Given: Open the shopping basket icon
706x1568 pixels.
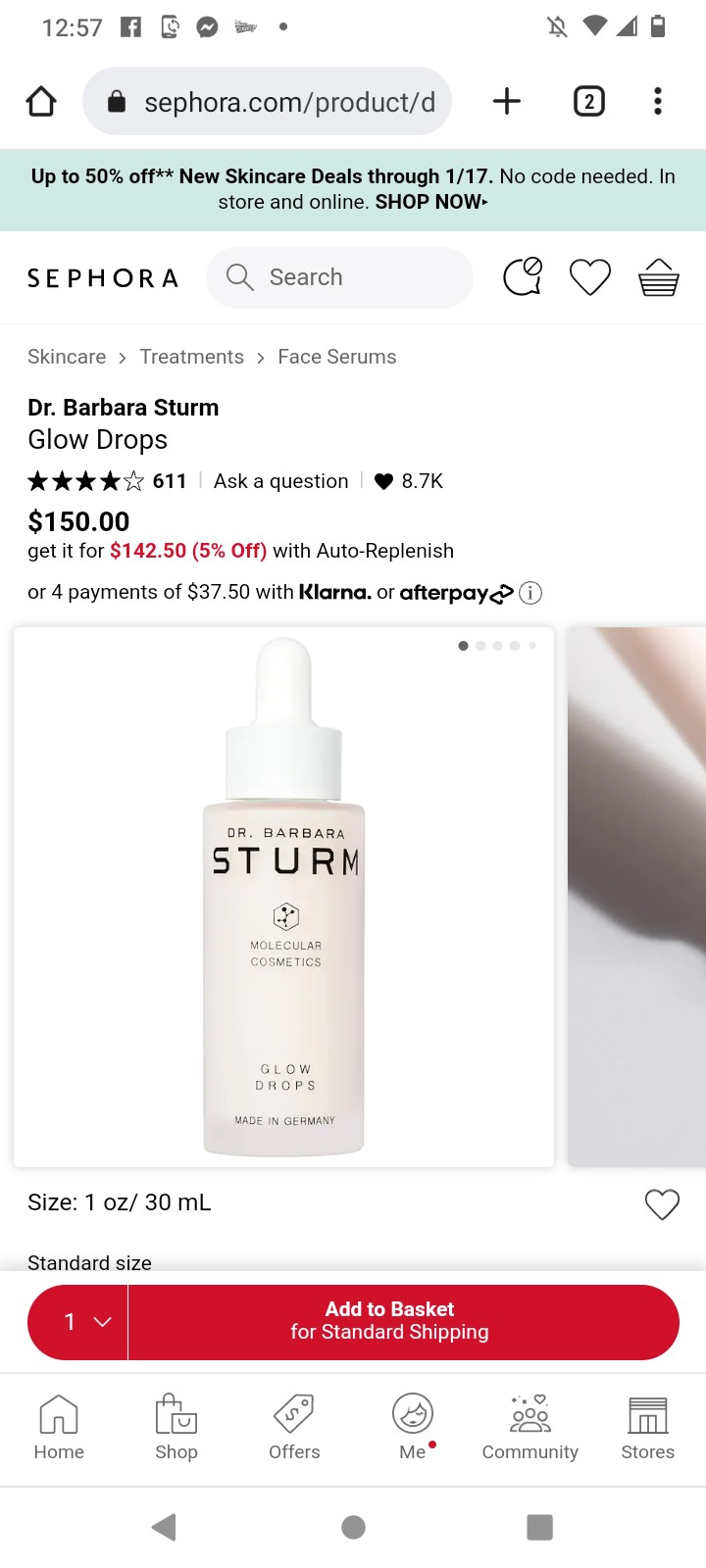Looking at the screenshot, I should 658,277.
